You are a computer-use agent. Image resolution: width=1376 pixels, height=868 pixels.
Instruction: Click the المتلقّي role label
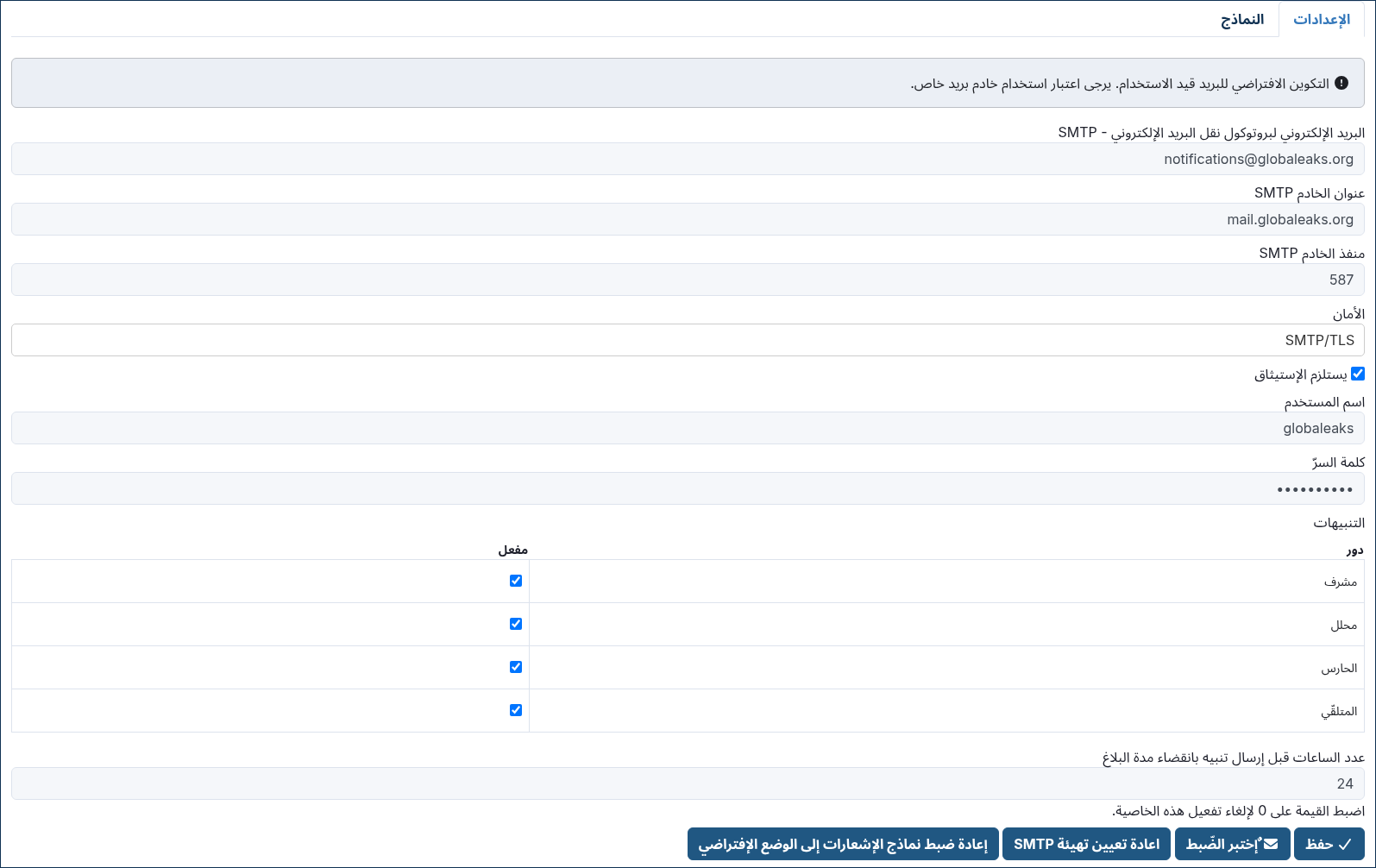pyautogui.click(x=1339, y=711)
